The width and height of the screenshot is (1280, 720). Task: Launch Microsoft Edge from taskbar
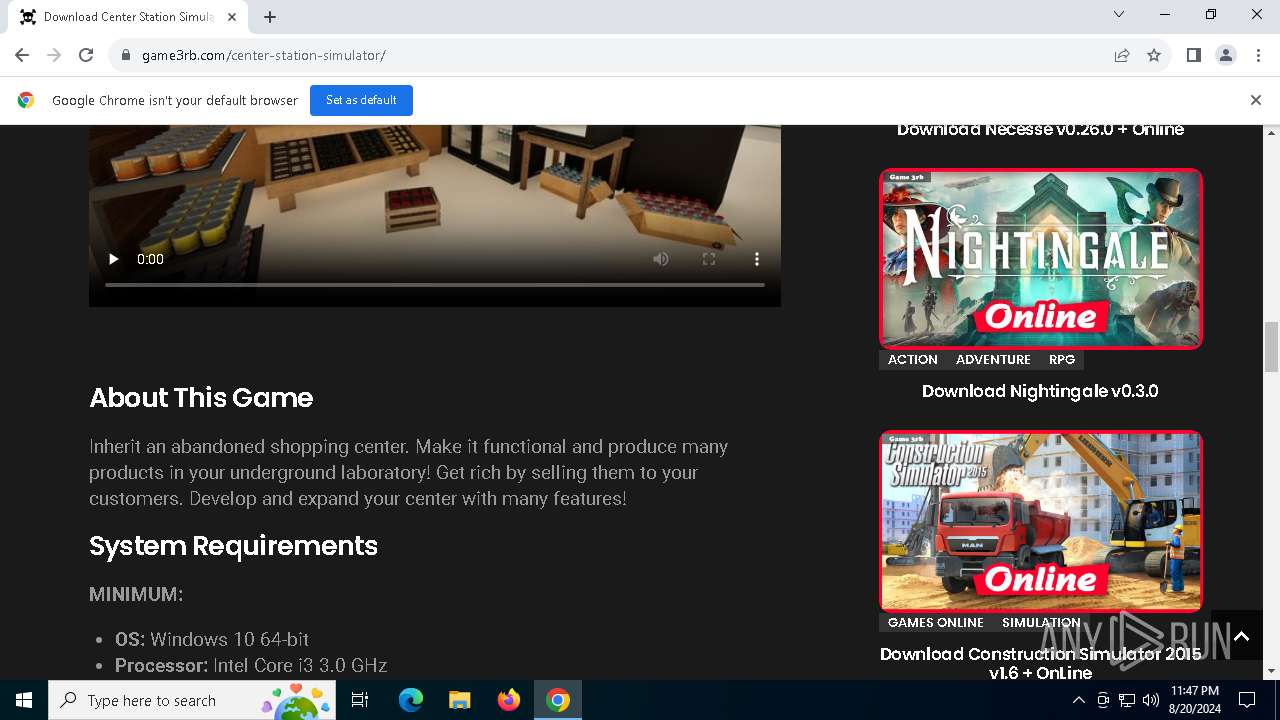(x=411, y=700)
